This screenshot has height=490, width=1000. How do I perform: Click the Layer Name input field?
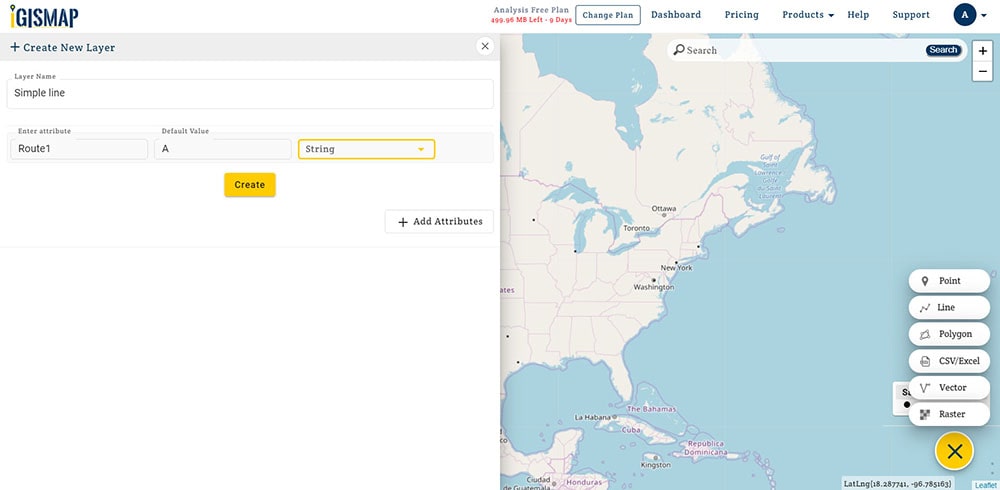pos(250,94)
